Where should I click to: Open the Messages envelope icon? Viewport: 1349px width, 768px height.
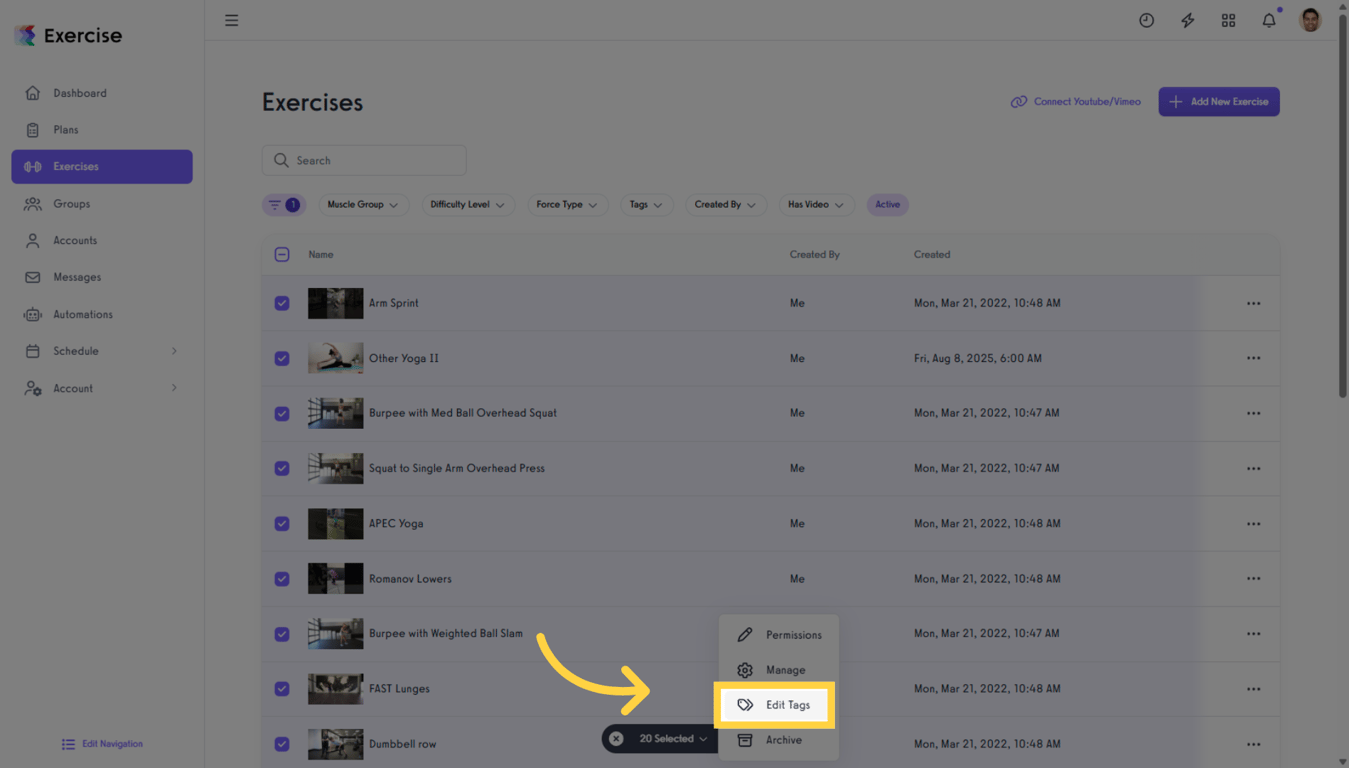point(33,277)
